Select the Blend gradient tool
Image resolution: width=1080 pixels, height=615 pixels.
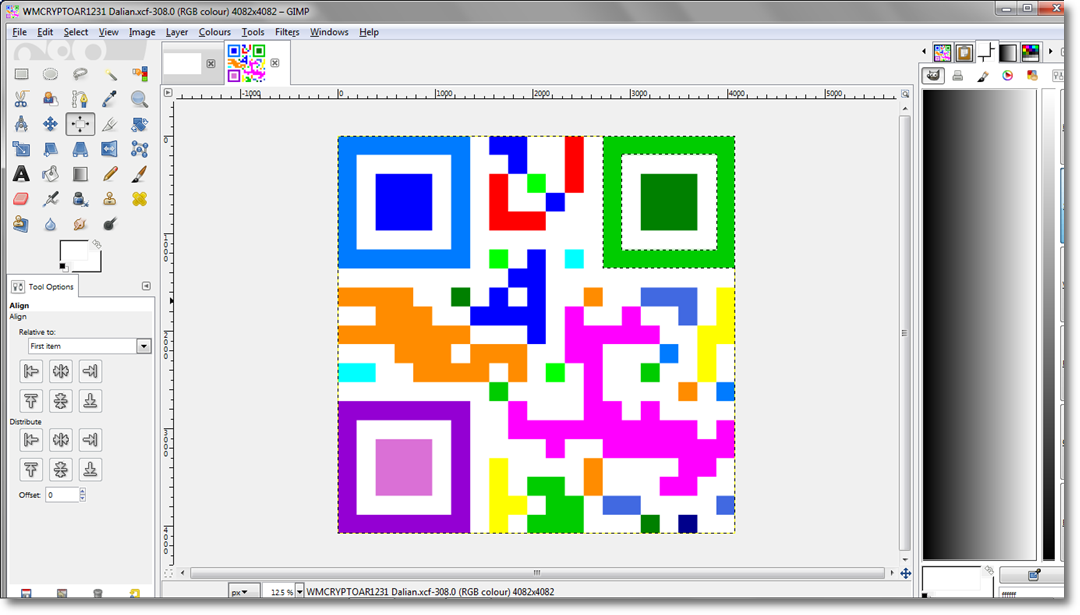(x=80, y=174)
